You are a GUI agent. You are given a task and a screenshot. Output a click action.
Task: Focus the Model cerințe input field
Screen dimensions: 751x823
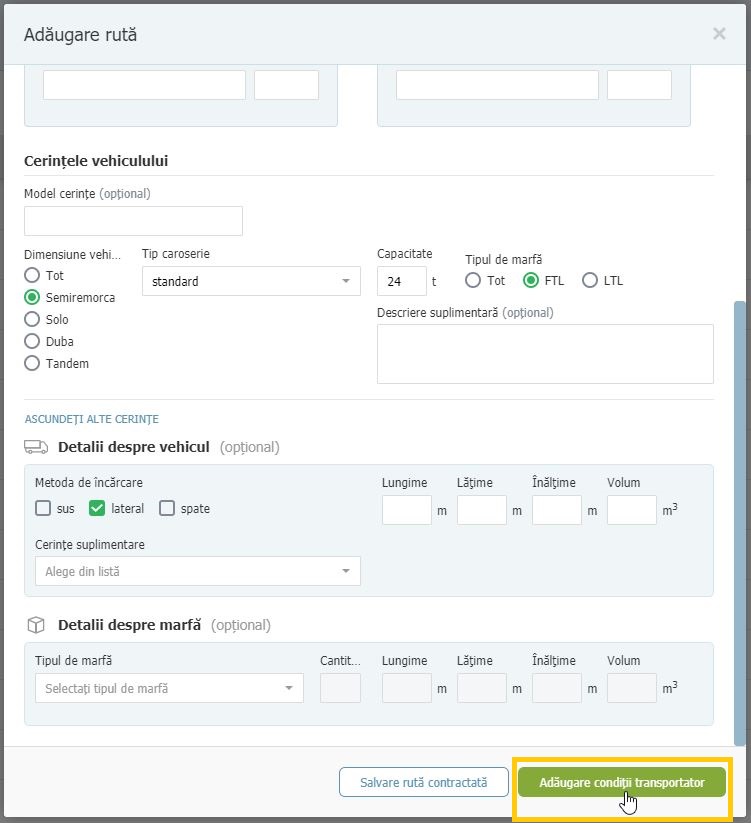click(133, 221)
